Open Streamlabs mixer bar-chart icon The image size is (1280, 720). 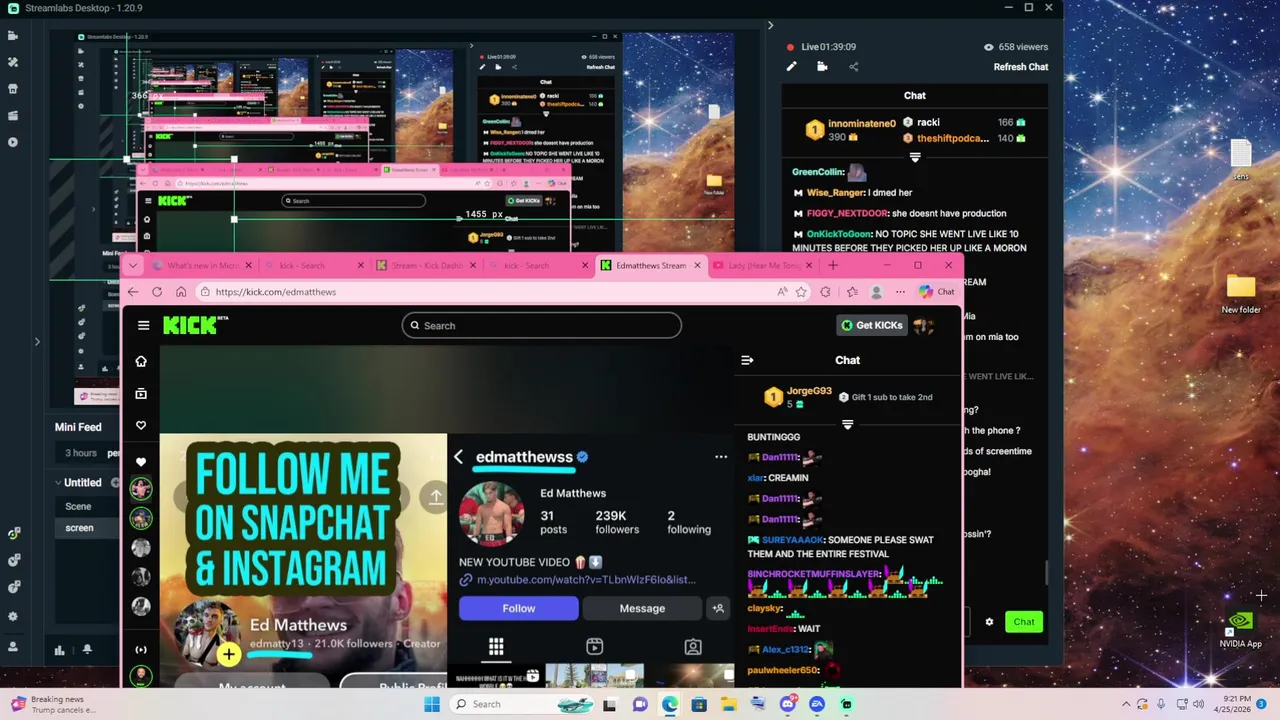click(x=59, y=650)
